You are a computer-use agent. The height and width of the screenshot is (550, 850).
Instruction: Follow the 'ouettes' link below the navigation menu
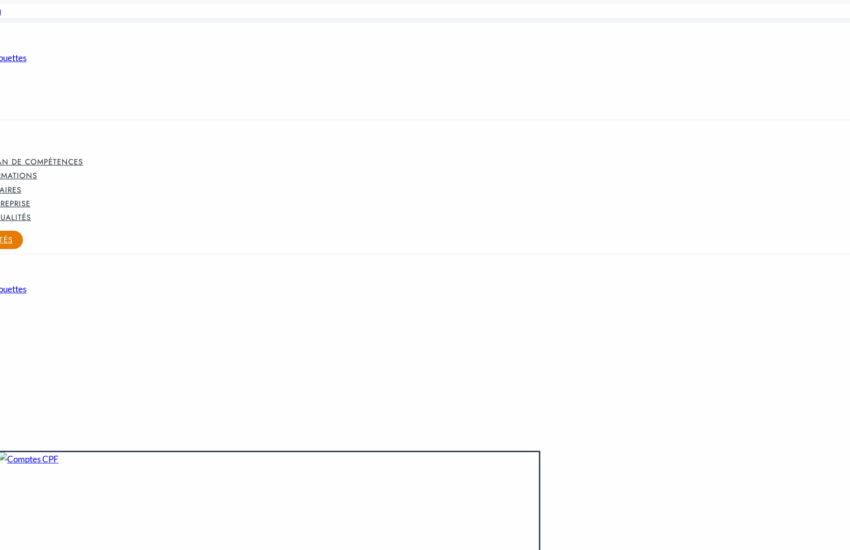[13, 289]
